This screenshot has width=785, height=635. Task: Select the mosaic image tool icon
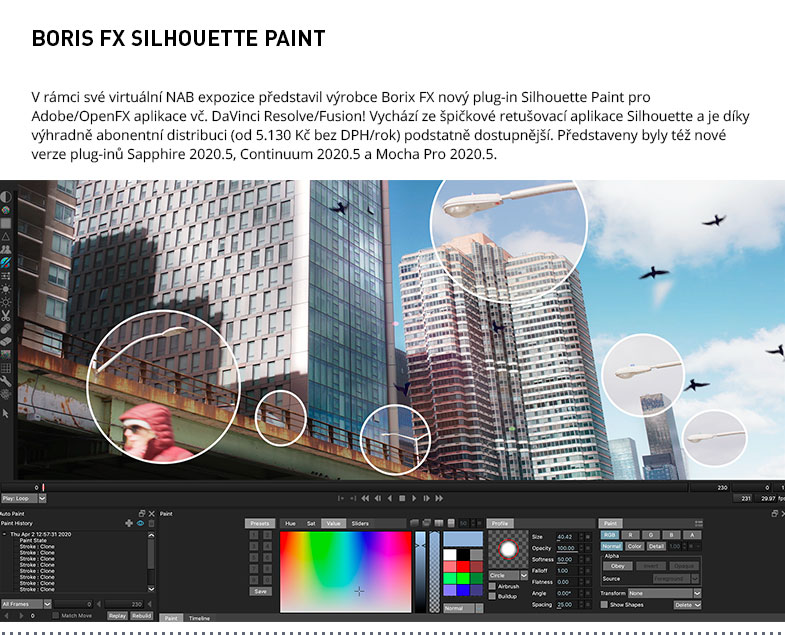(6, 355)
